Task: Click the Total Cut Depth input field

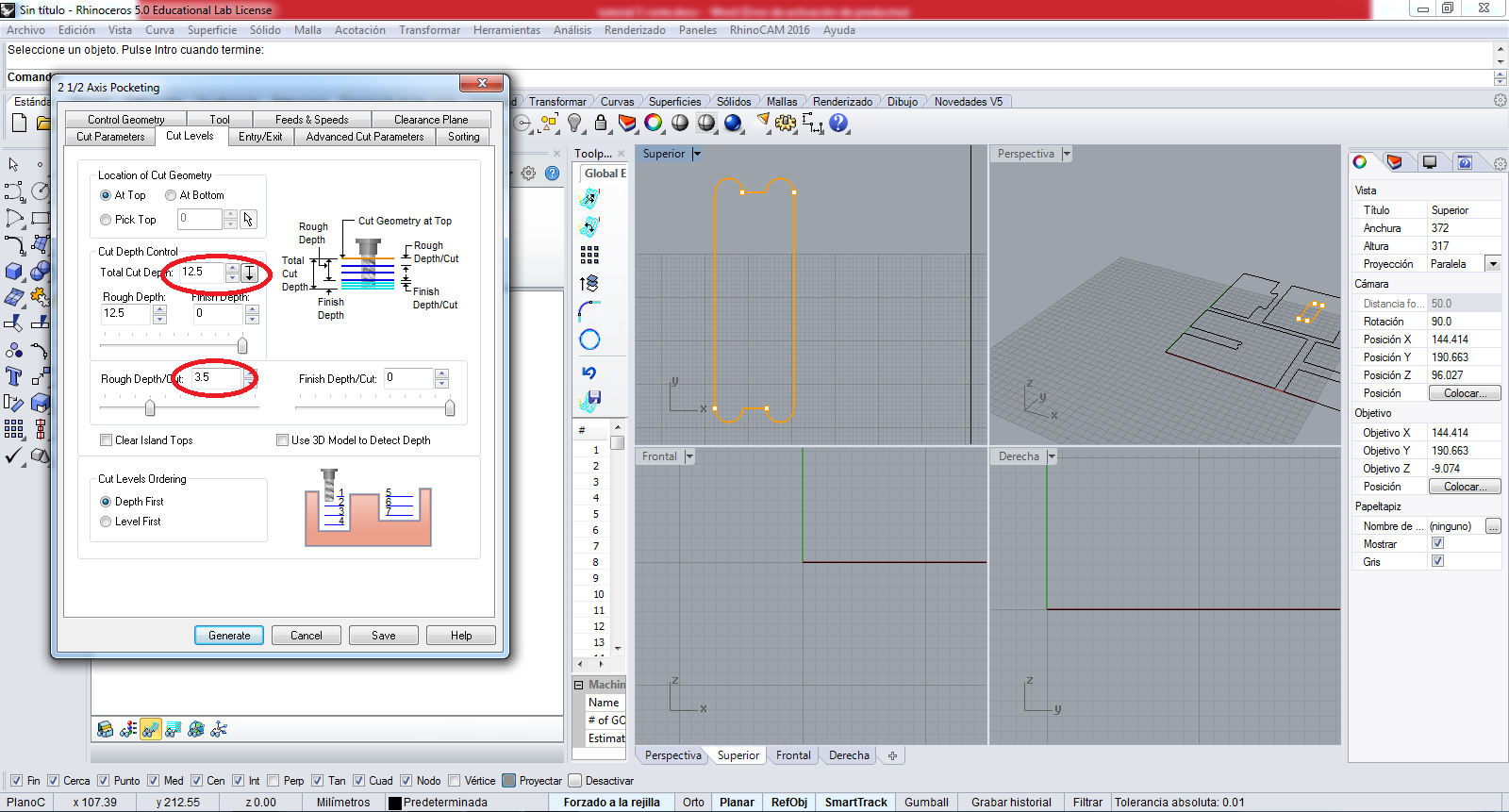Action: tap(202, 272)
